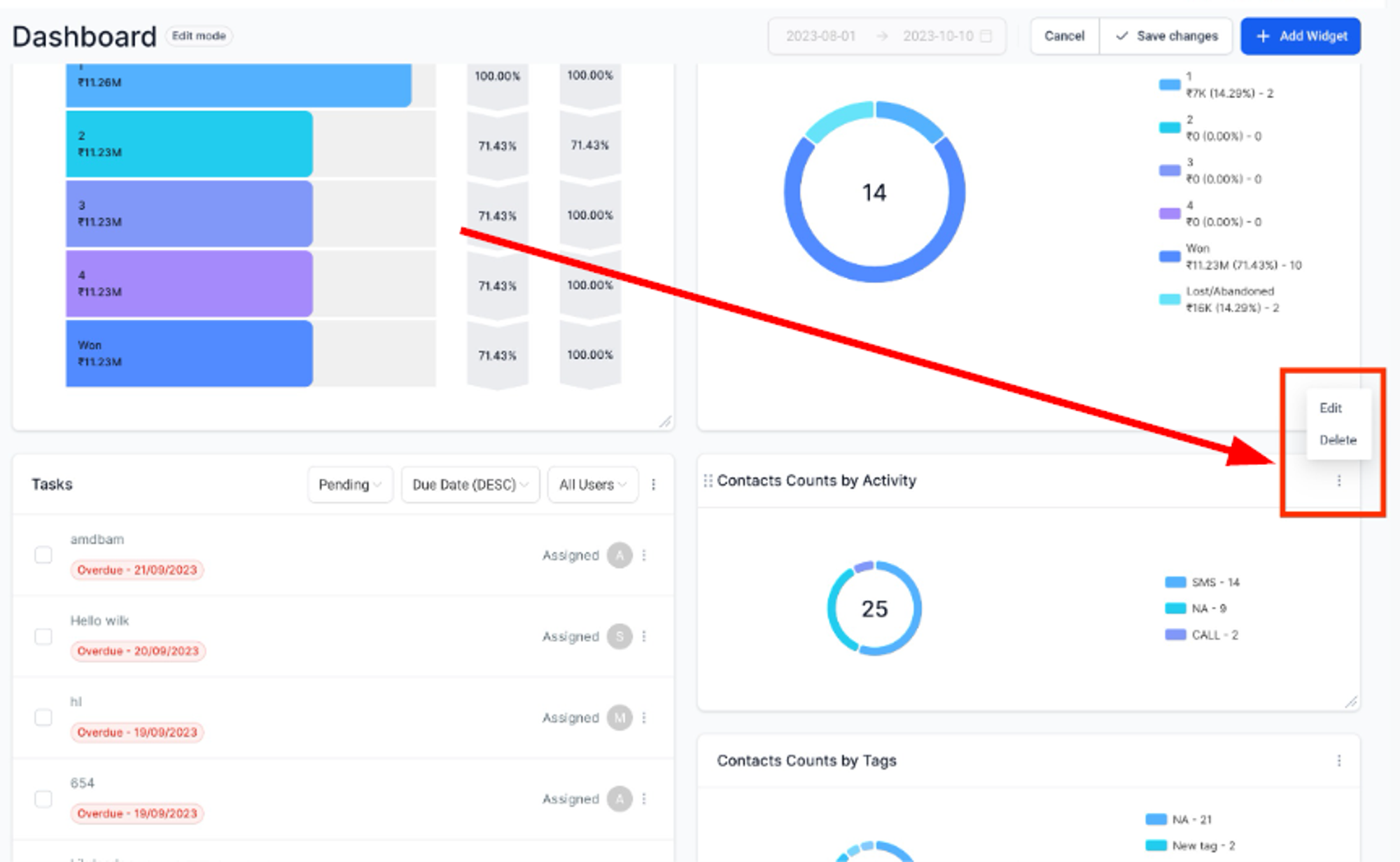Image resolution: width=1400 pixels, height=862 pixels.
Task: Open the All Users filter dropdown
Action: click(x=593, y=485)
